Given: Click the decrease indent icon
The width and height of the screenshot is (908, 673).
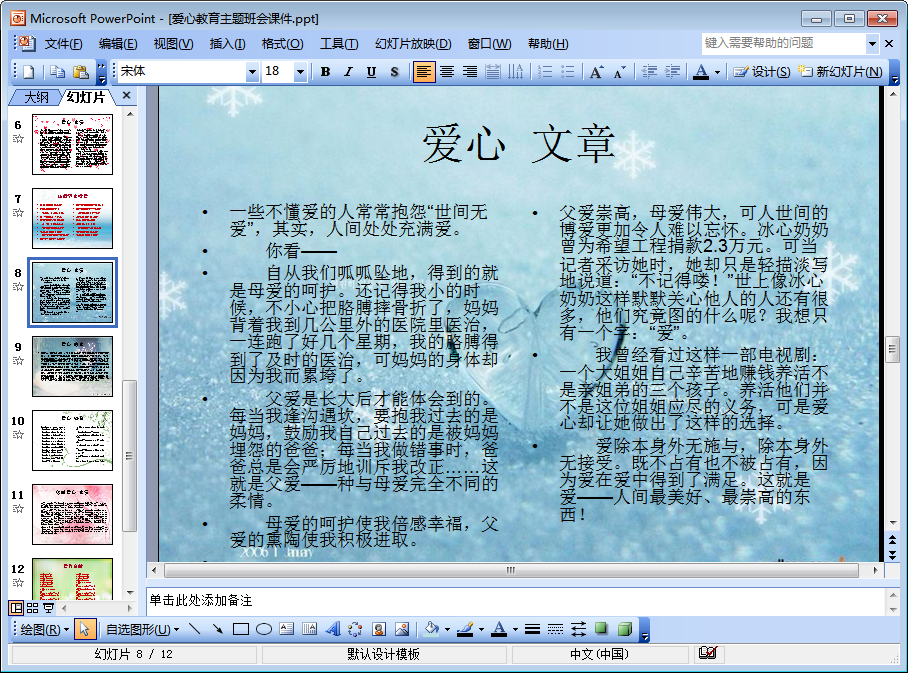Looking at the screenshot, I should tap(649, 72).
